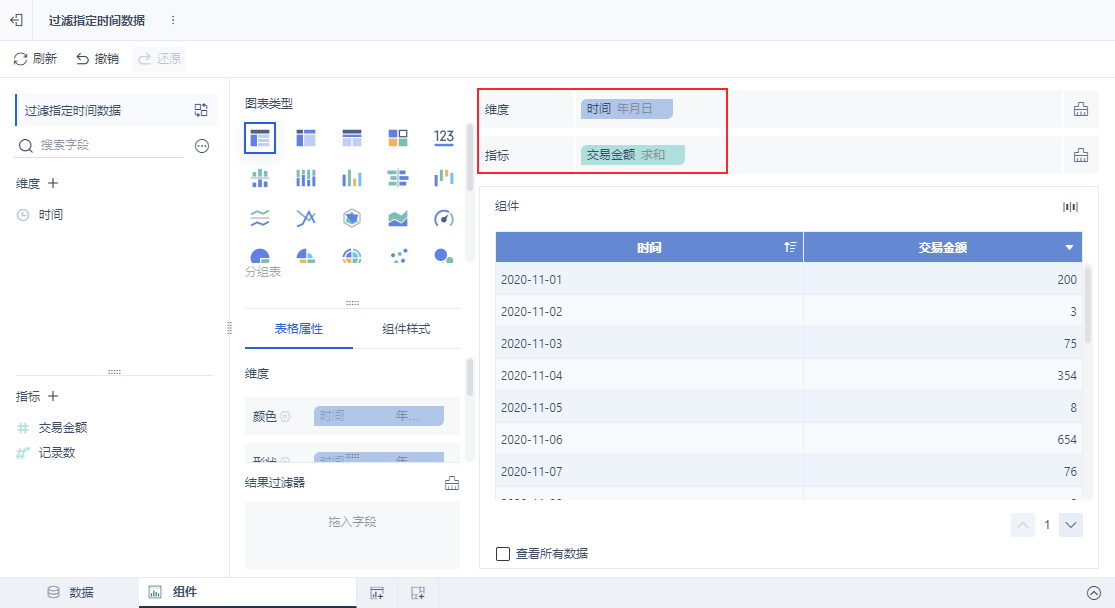The image size is (1115, 608).
Task: Open the more options circle beside search
Action: click(202, 146)
